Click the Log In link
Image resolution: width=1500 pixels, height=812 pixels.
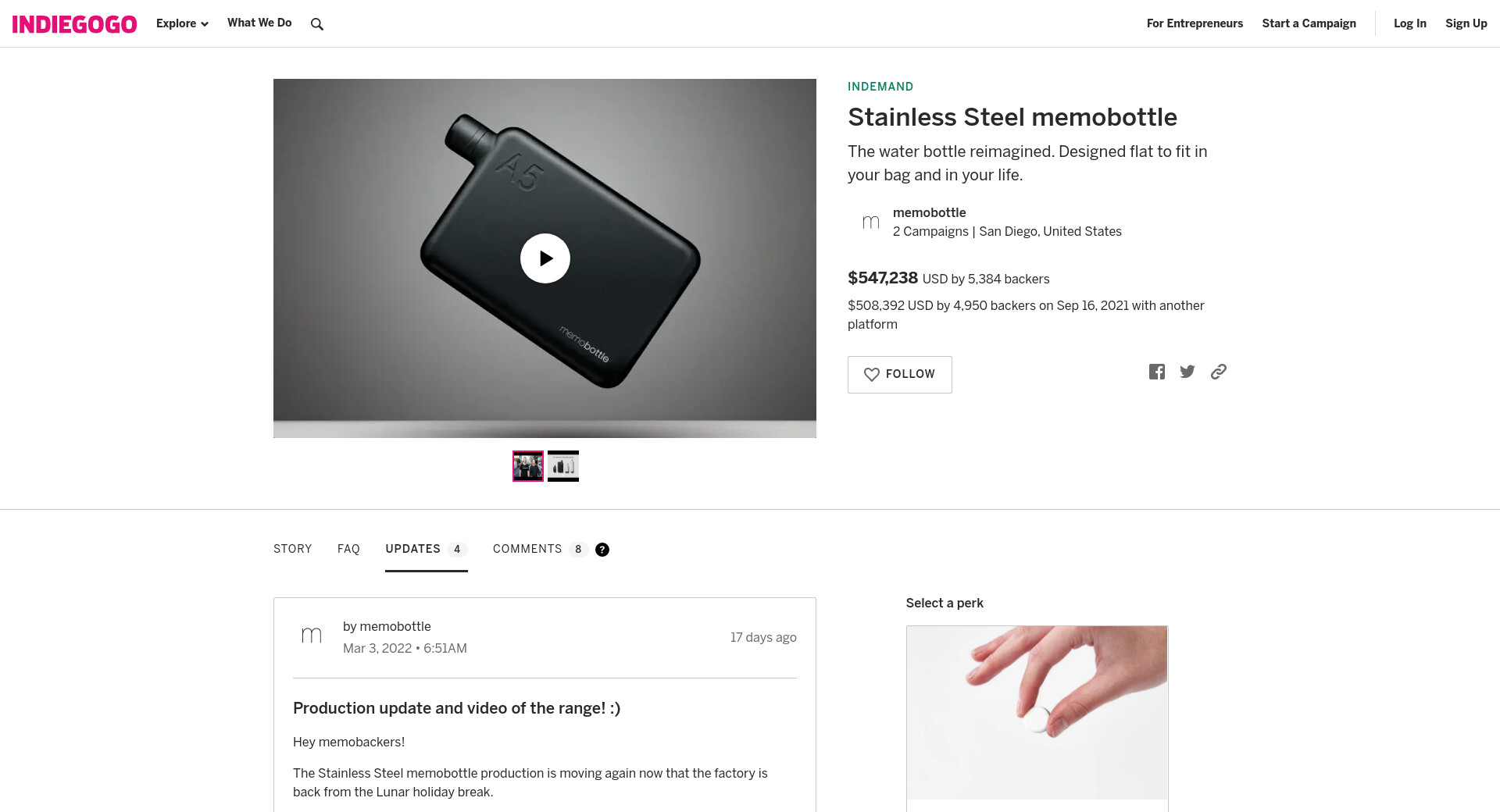coord(1409,23)
